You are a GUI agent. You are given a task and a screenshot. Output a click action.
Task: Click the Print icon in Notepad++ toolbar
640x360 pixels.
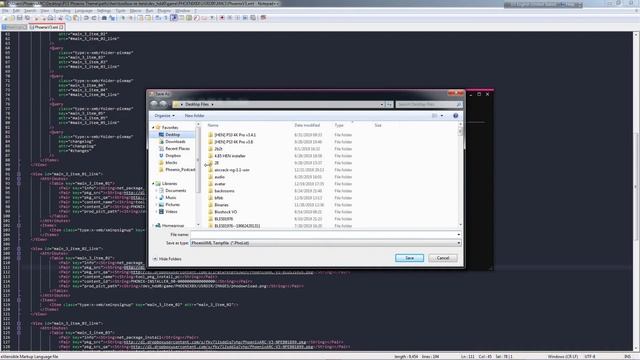pyautogui.click(x=51, y=18)
